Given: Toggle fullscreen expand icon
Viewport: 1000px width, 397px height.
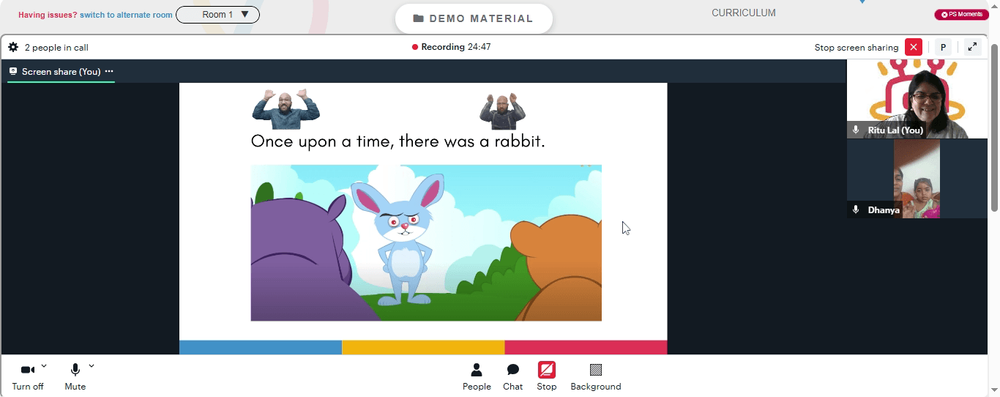Looking at the screenshot, I should [x=972, y=47].
